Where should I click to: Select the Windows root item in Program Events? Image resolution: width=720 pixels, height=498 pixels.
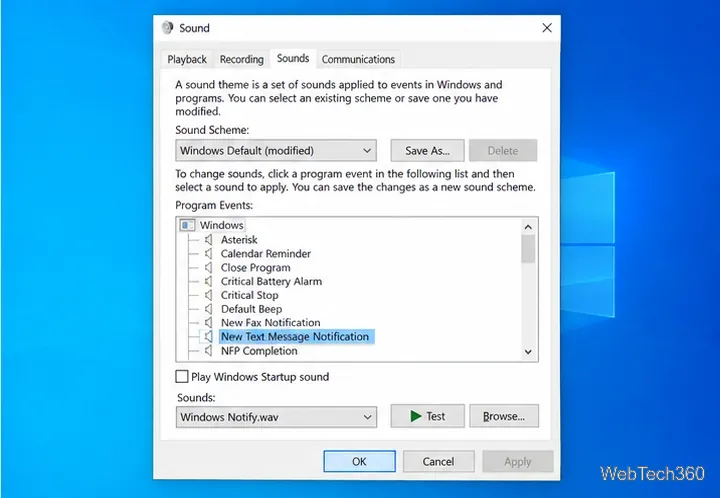pos(221,225)
